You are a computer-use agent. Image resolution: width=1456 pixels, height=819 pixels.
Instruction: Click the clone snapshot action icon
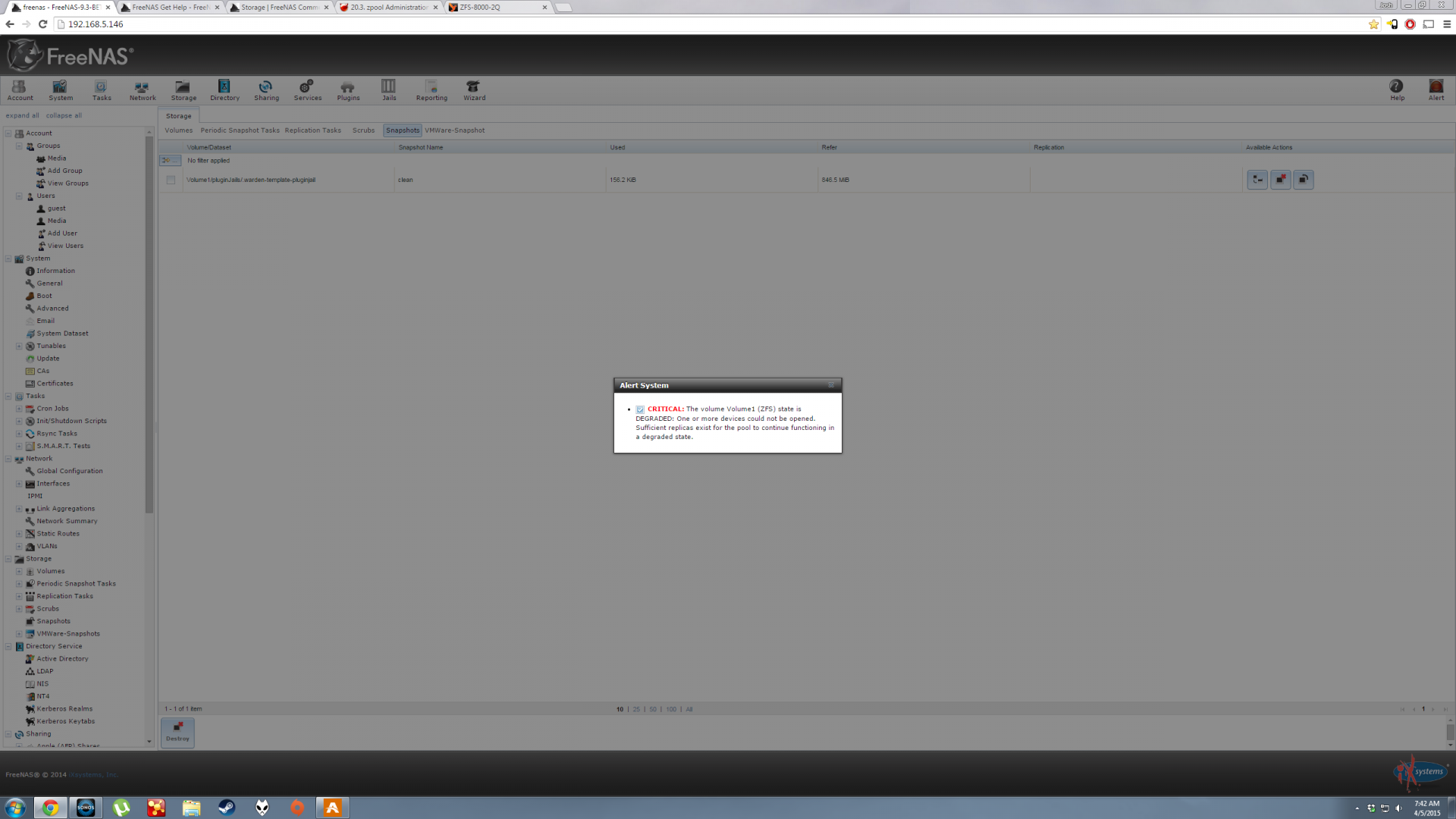pos(1257,180)
